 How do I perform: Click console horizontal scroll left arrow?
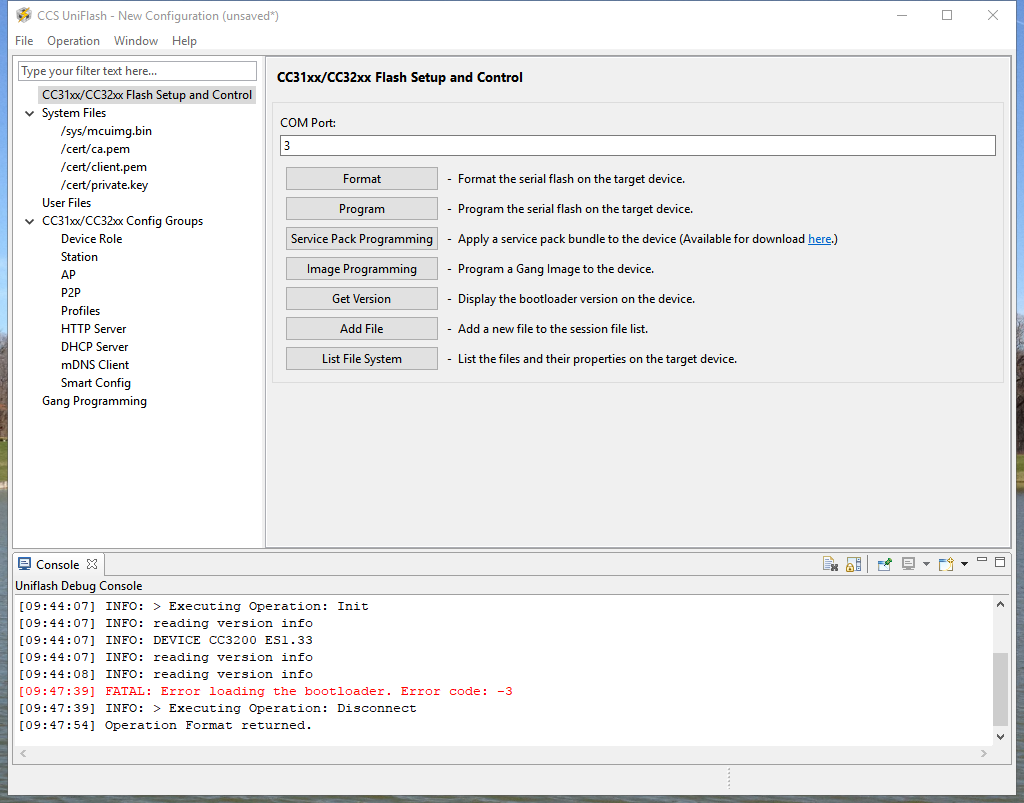click(23, 753)
